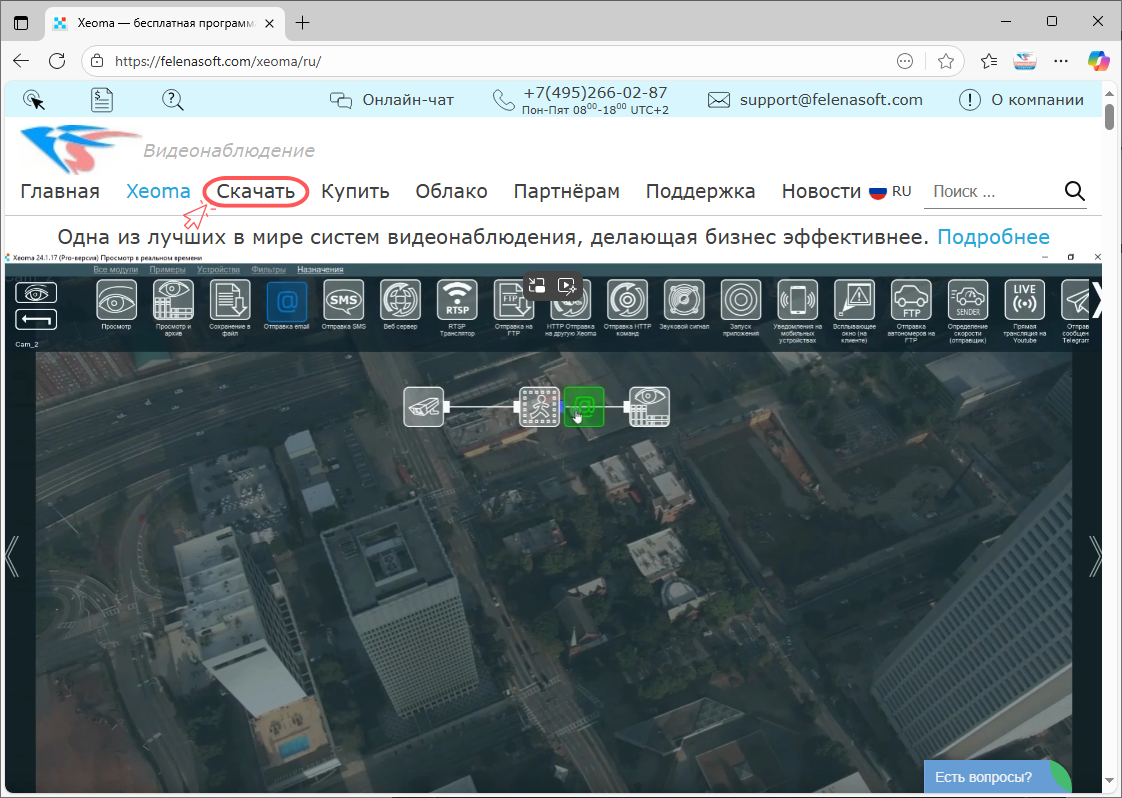Click the Отправка на FTP icon
This screenshot has width=1122, height=798.
click(514, 298)
